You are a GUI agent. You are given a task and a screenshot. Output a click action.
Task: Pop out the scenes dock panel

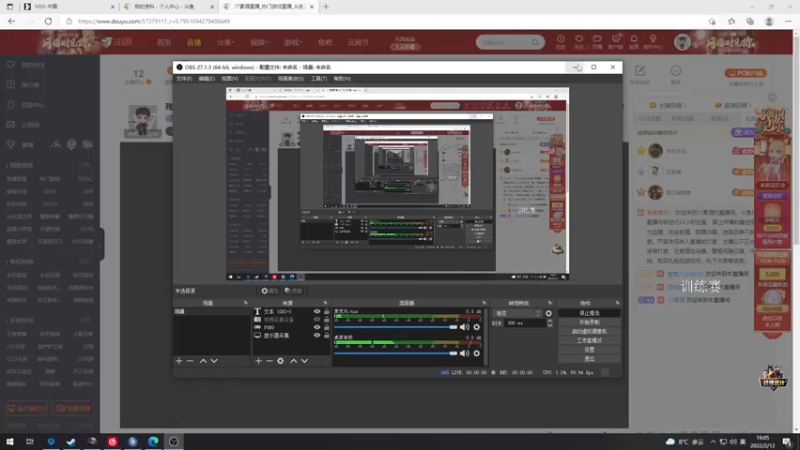tap(245, 303)
